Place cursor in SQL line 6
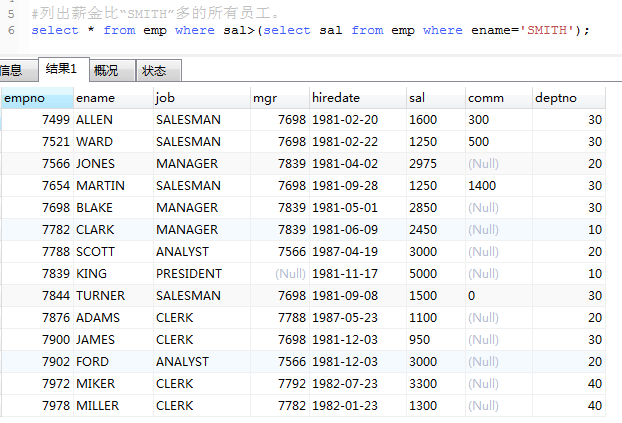 click(x=310, y=30)
